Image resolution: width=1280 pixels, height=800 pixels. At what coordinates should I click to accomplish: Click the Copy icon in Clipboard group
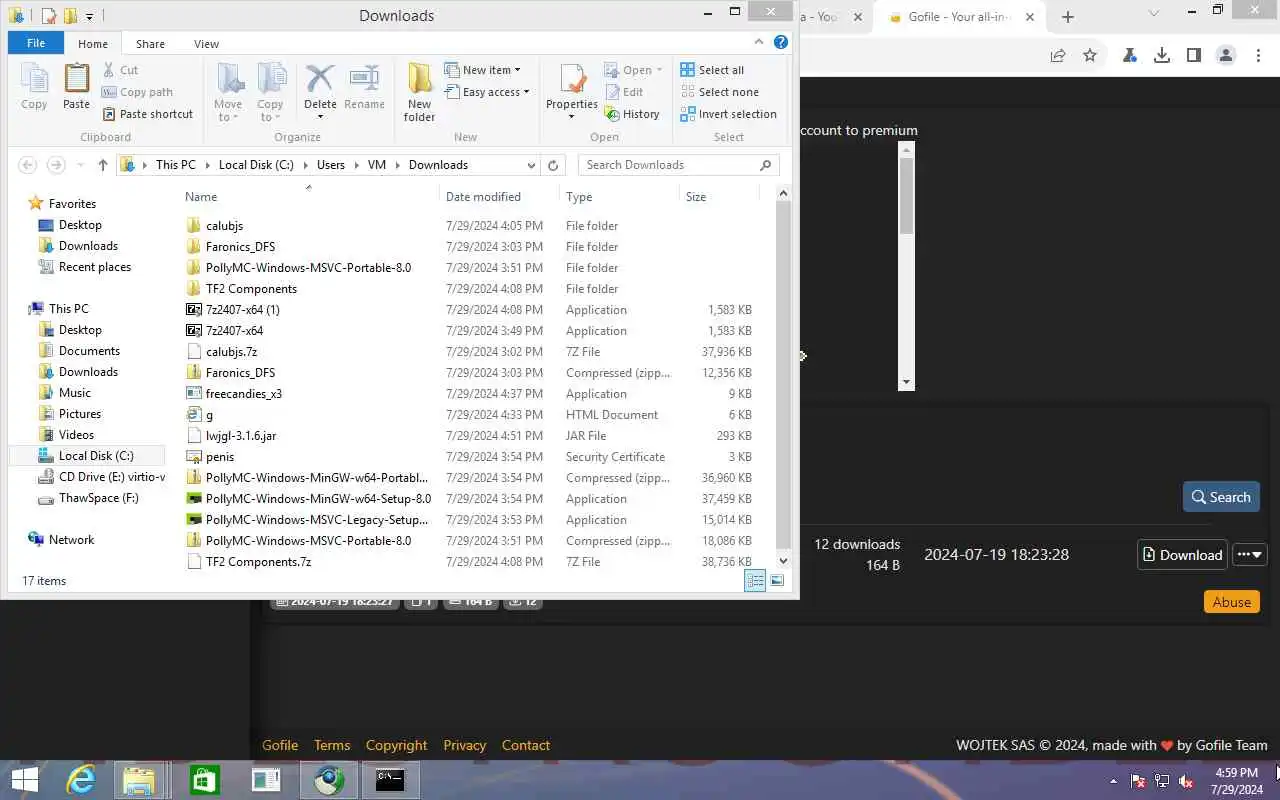pos(34,86)
